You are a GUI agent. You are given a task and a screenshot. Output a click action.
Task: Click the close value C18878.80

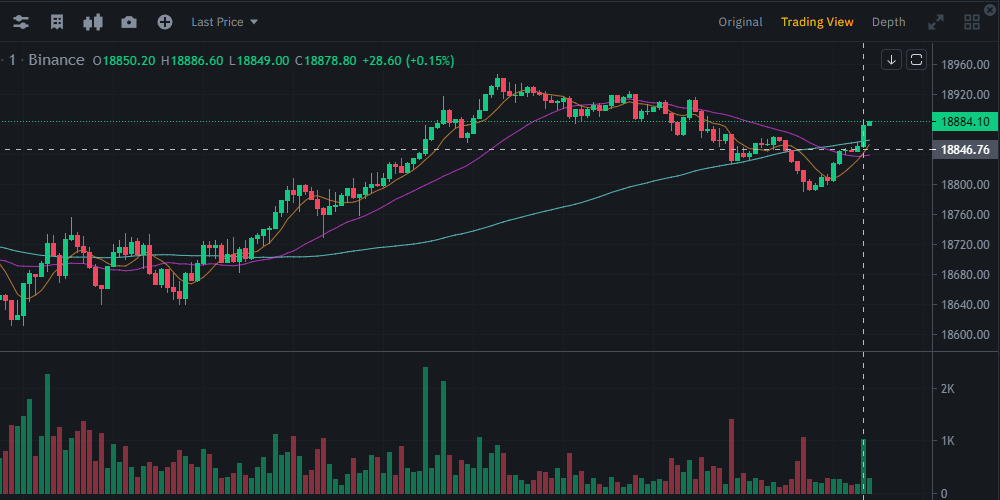click(x=325, y=61)
